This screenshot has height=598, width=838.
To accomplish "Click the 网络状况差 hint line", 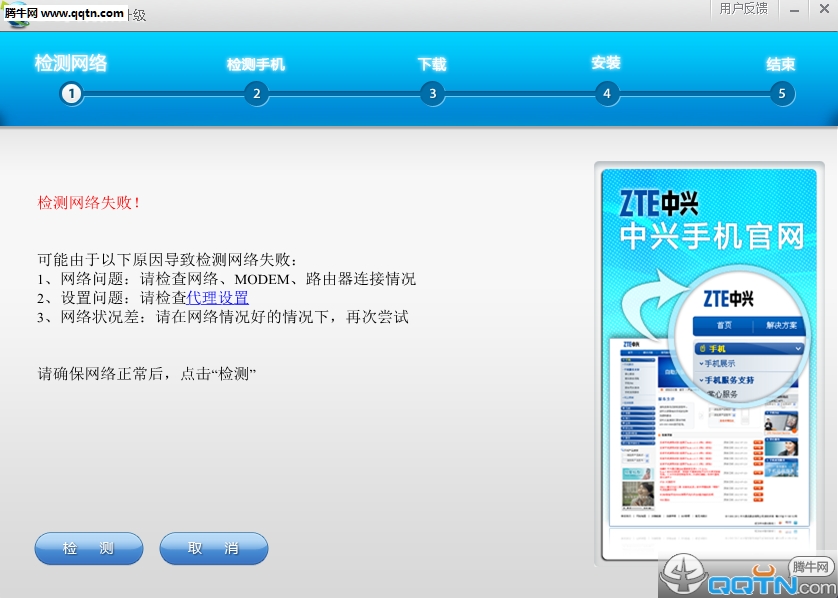I will [223, 317].
